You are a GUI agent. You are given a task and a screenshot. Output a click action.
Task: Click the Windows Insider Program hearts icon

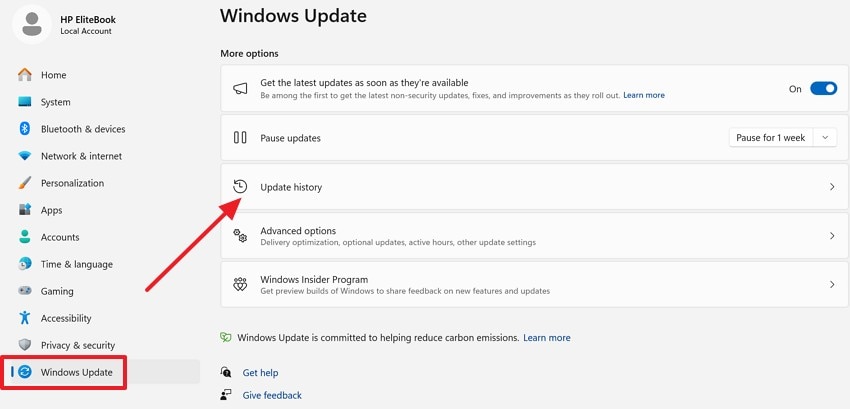240,284
